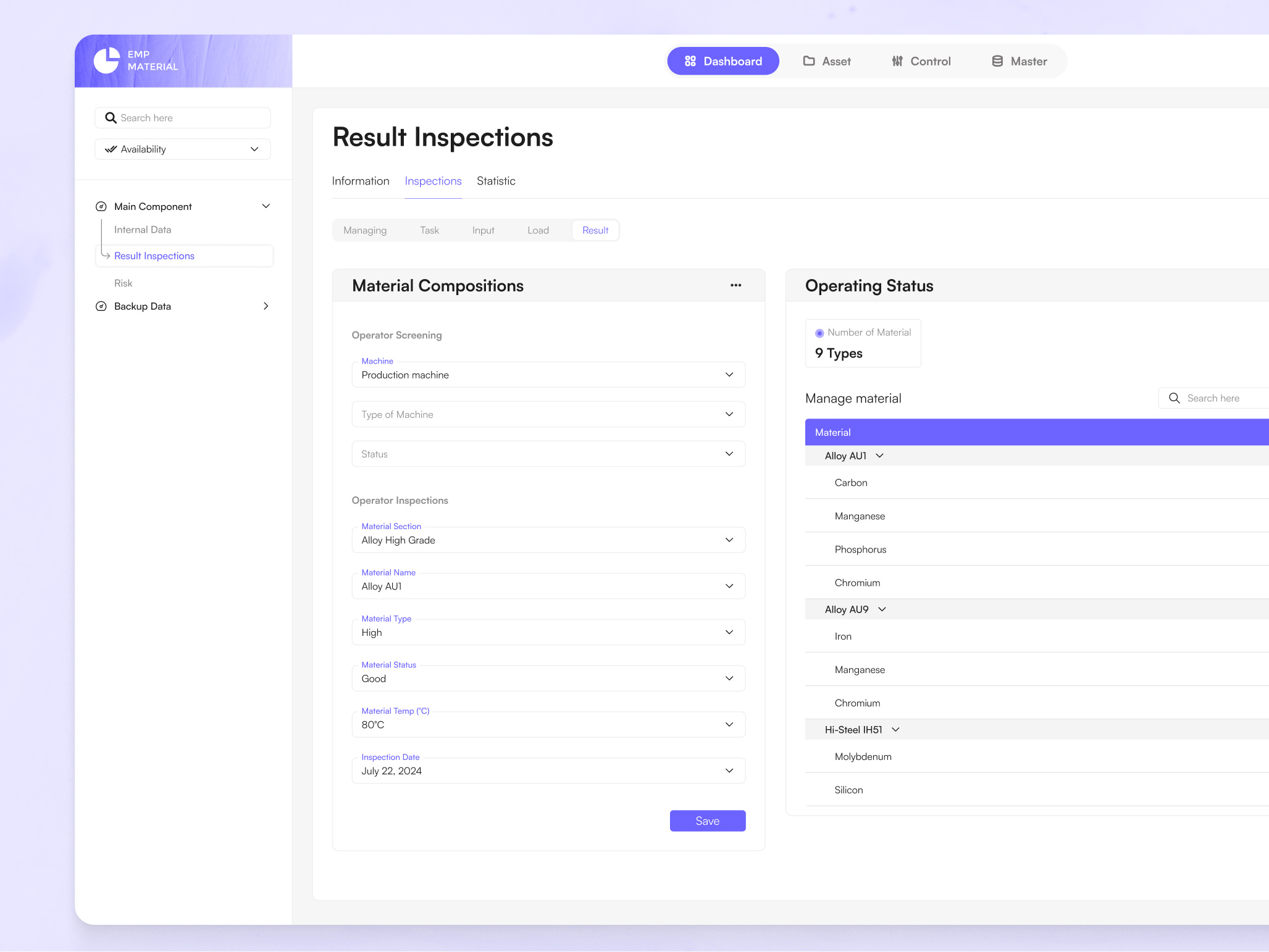Click the Dashboard nav button
The width and height of the screenshot is (1269, 952).
(x=723, y=61)
